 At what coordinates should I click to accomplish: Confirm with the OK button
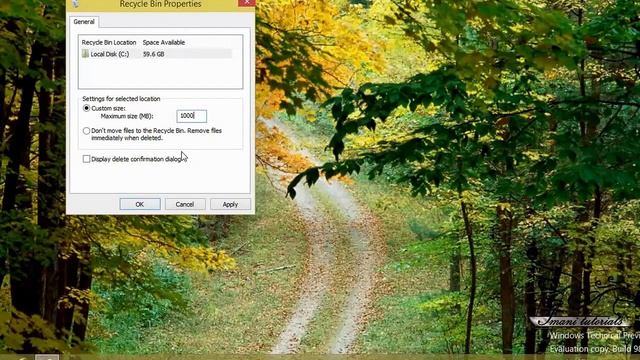140,204
